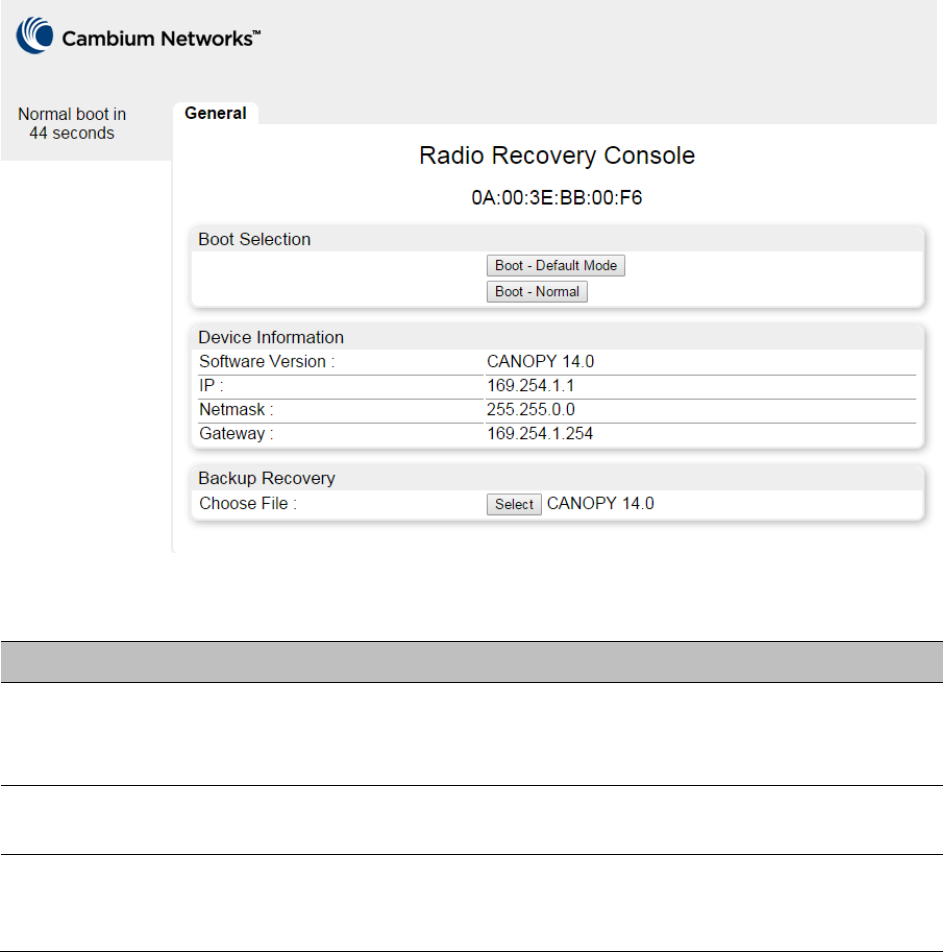Click the IP label

pos(211,386)
